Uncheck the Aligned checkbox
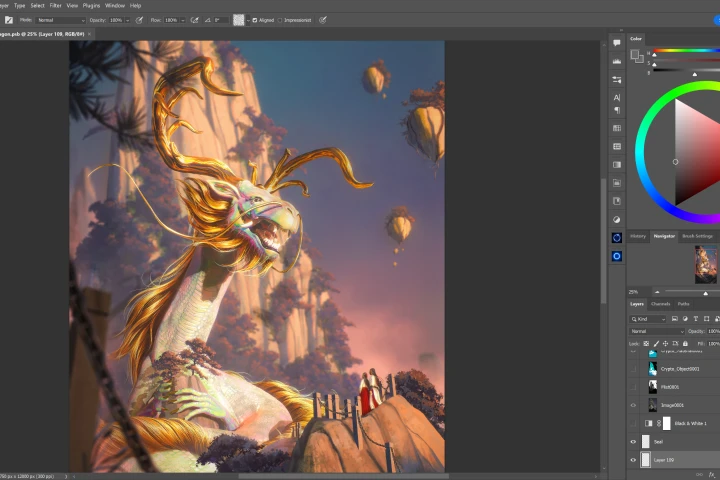Screen dimensions: 720x480 tap(255, 20)
